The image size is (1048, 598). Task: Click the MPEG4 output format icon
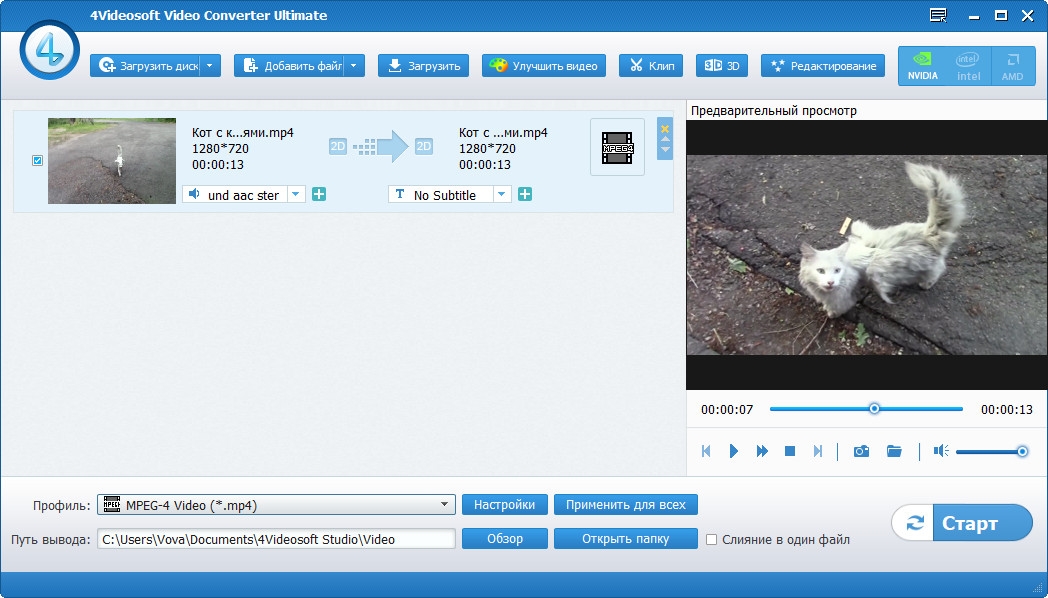click(617, 147)
